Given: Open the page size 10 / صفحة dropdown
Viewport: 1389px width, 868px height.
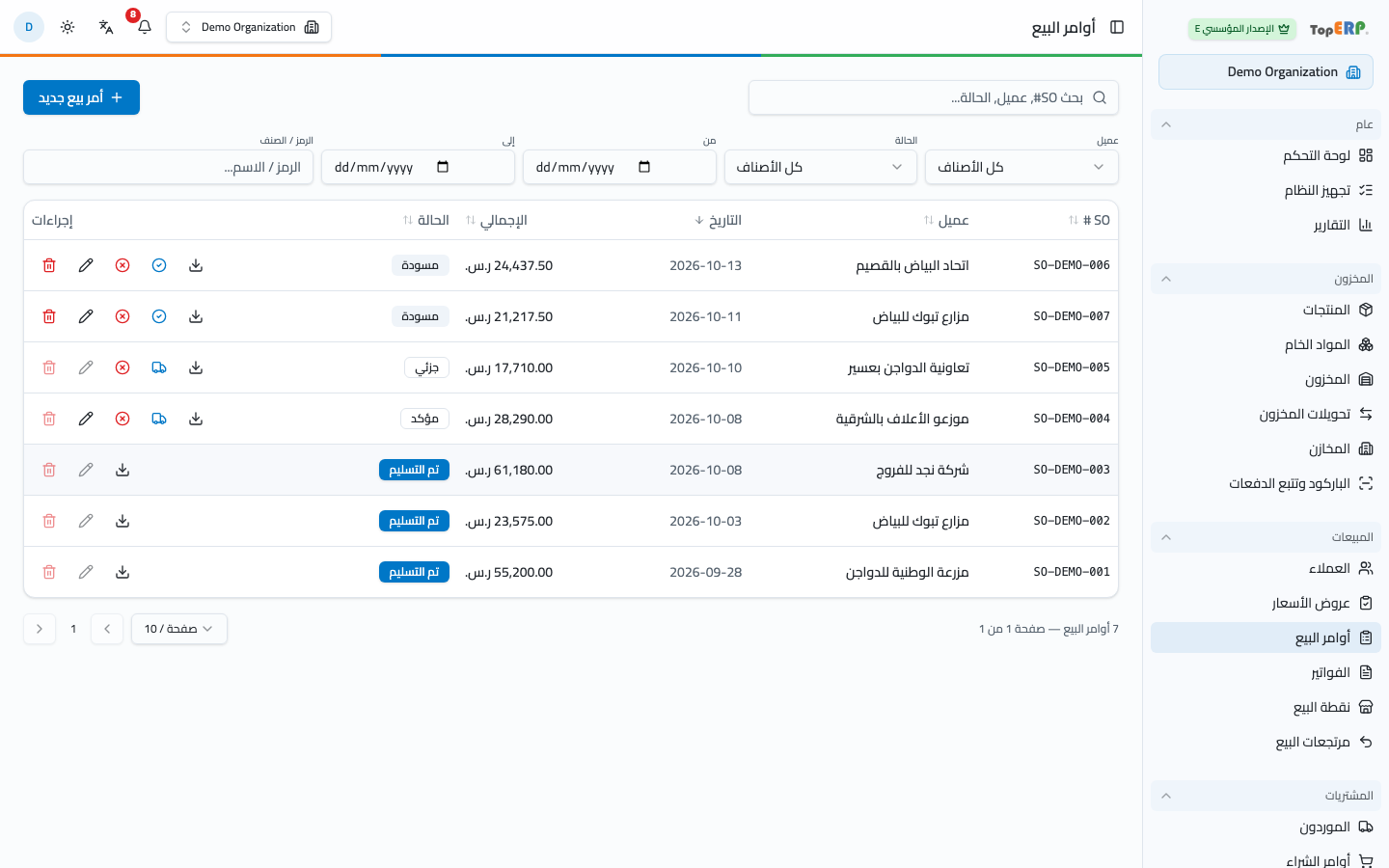Looking at the screenshot, I should 179,629.
